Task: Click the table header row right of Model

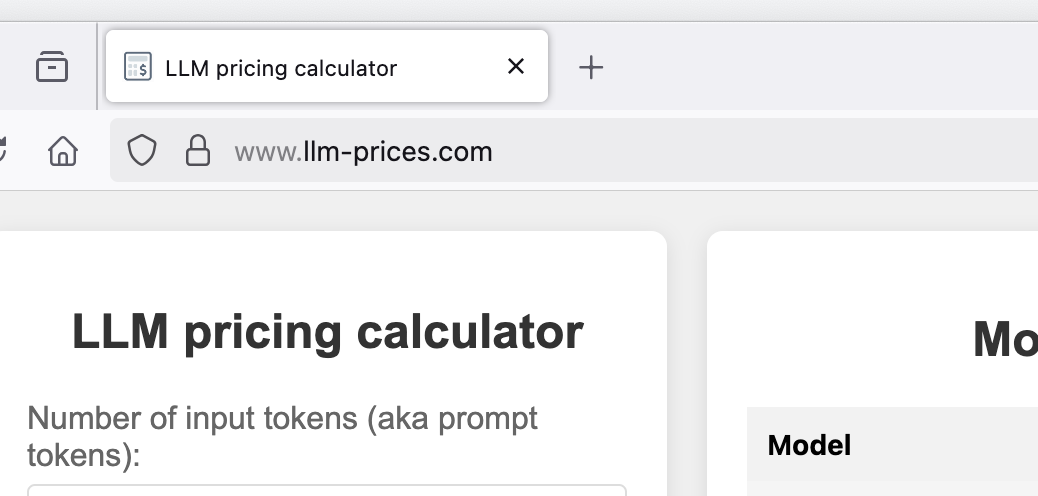Action: (x=947, y=444)
